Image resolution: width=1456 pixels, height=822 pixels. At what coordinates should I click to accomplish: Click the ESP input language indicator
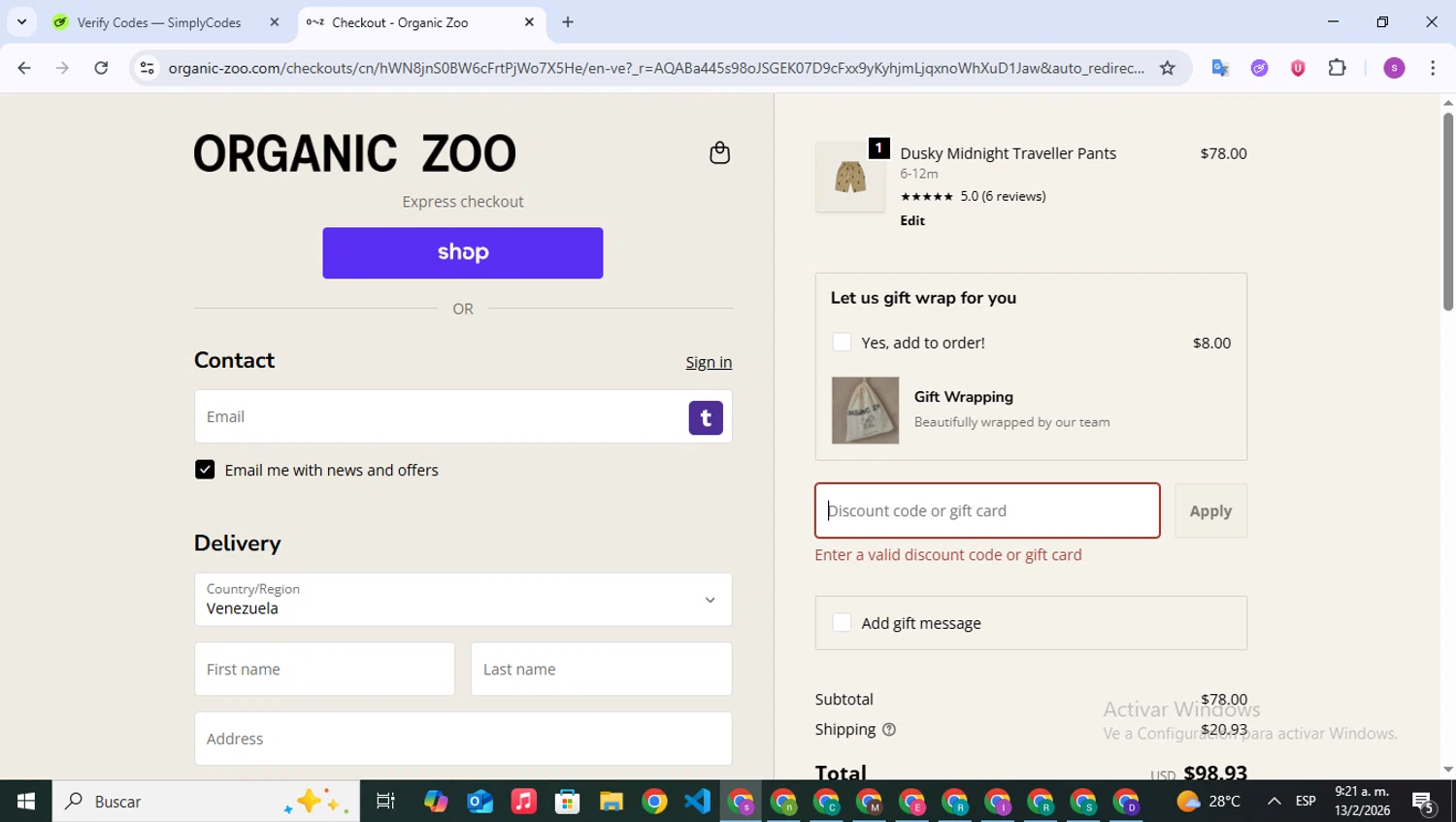coord(1306,802)
